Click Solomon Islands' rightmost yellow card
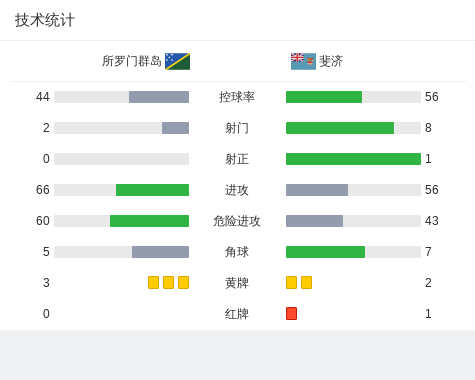Viewport: 475px width, 380px height. (x=183, y=282)
